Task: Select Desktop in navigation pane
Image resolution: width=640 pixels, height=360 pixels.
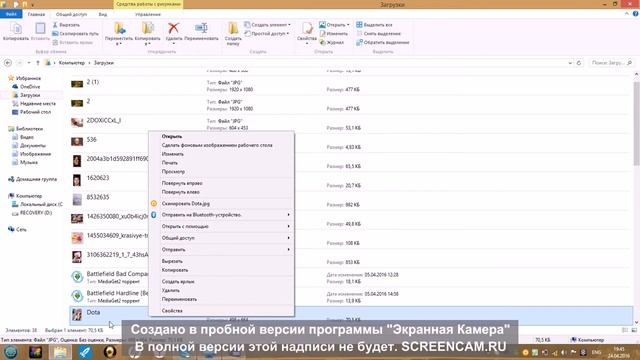Action: 35,112
